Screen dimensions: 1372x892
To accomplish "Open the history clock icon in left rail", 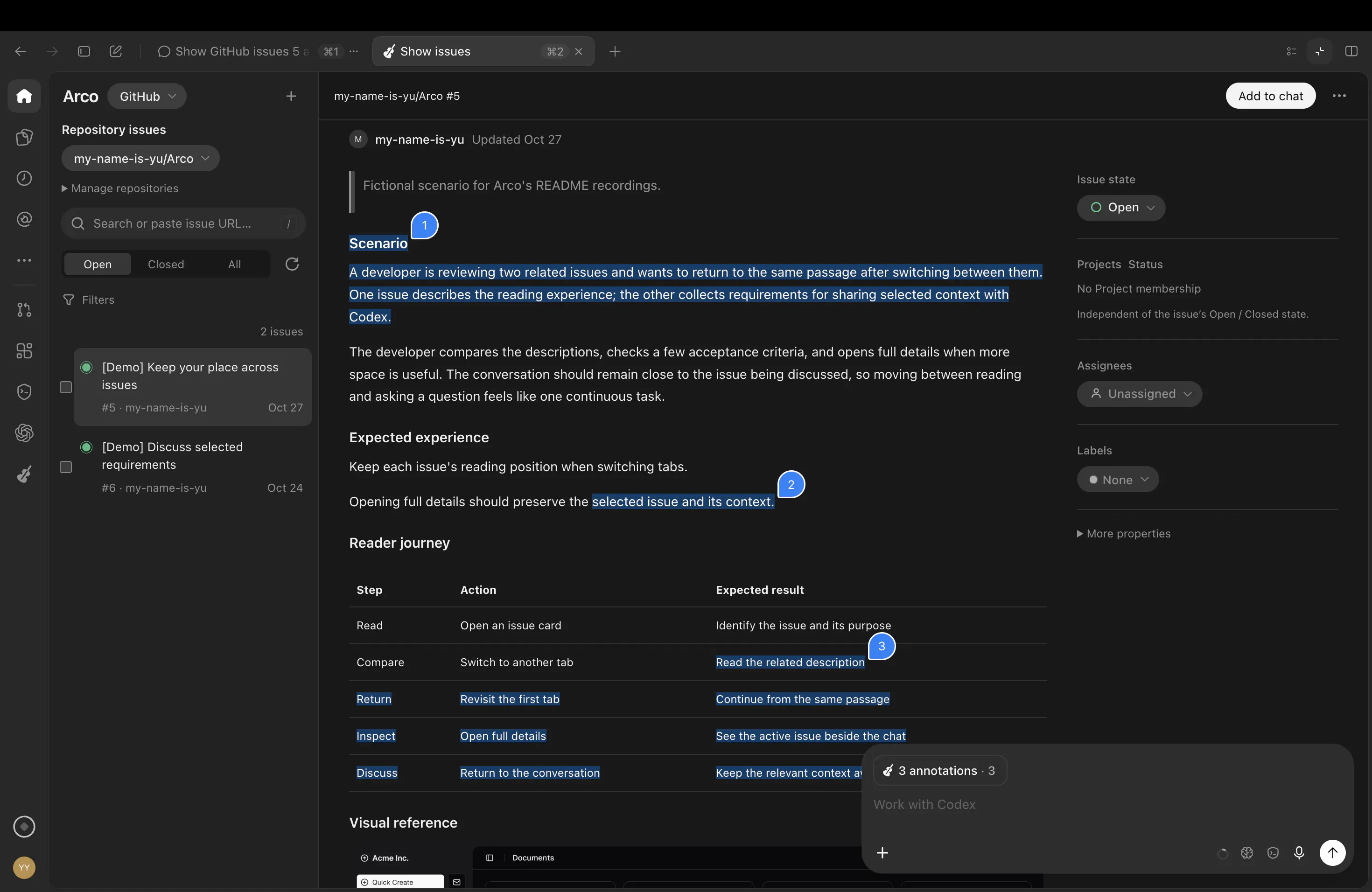I will [24, 178].
